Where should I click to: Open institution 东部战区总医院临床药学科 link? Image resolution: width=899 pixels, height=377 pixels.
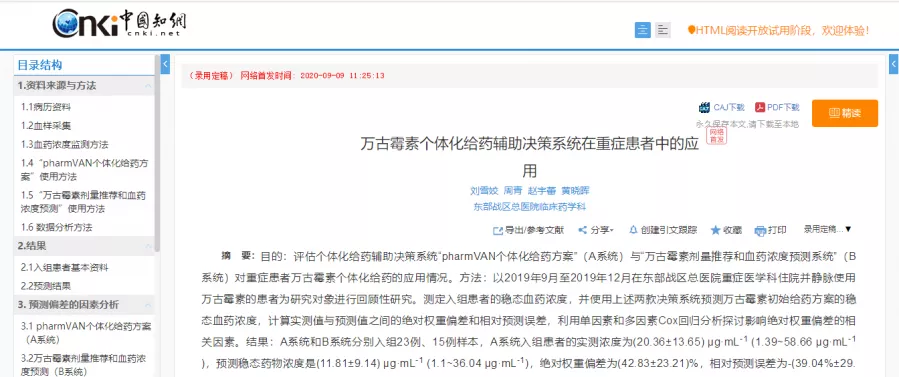click(529, 207)
